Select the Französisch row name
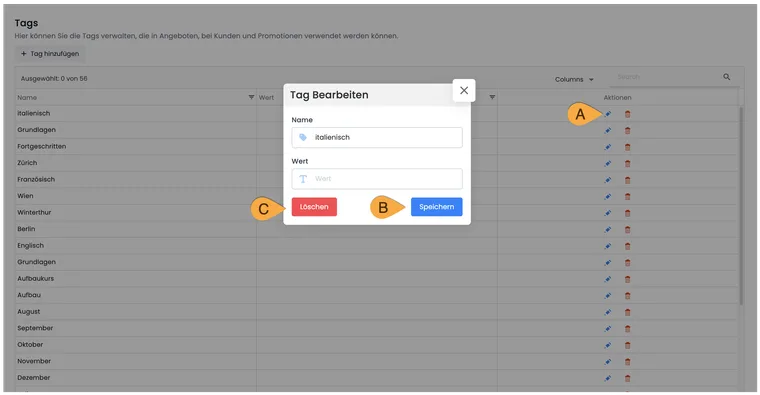The height and width of the screenshot is (395, 760). [36, 179]
